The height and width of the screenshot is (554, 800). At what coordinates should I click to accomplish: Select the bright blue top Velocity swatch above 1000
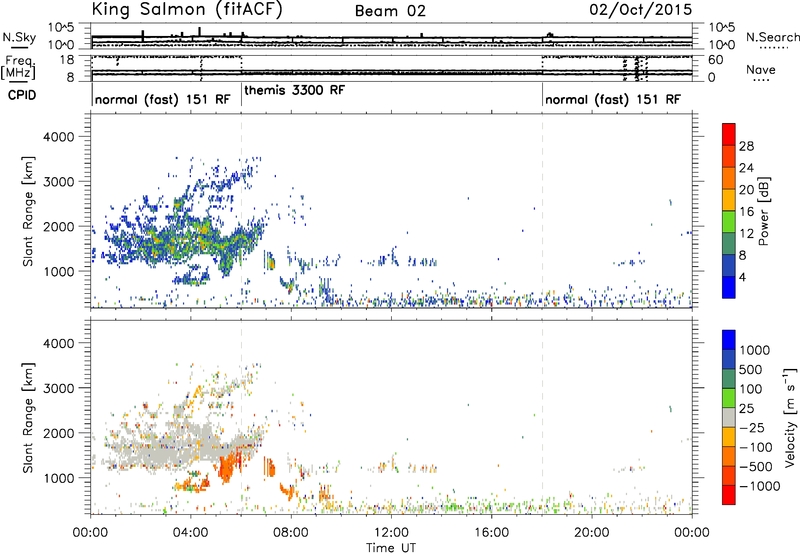point(729,340)
